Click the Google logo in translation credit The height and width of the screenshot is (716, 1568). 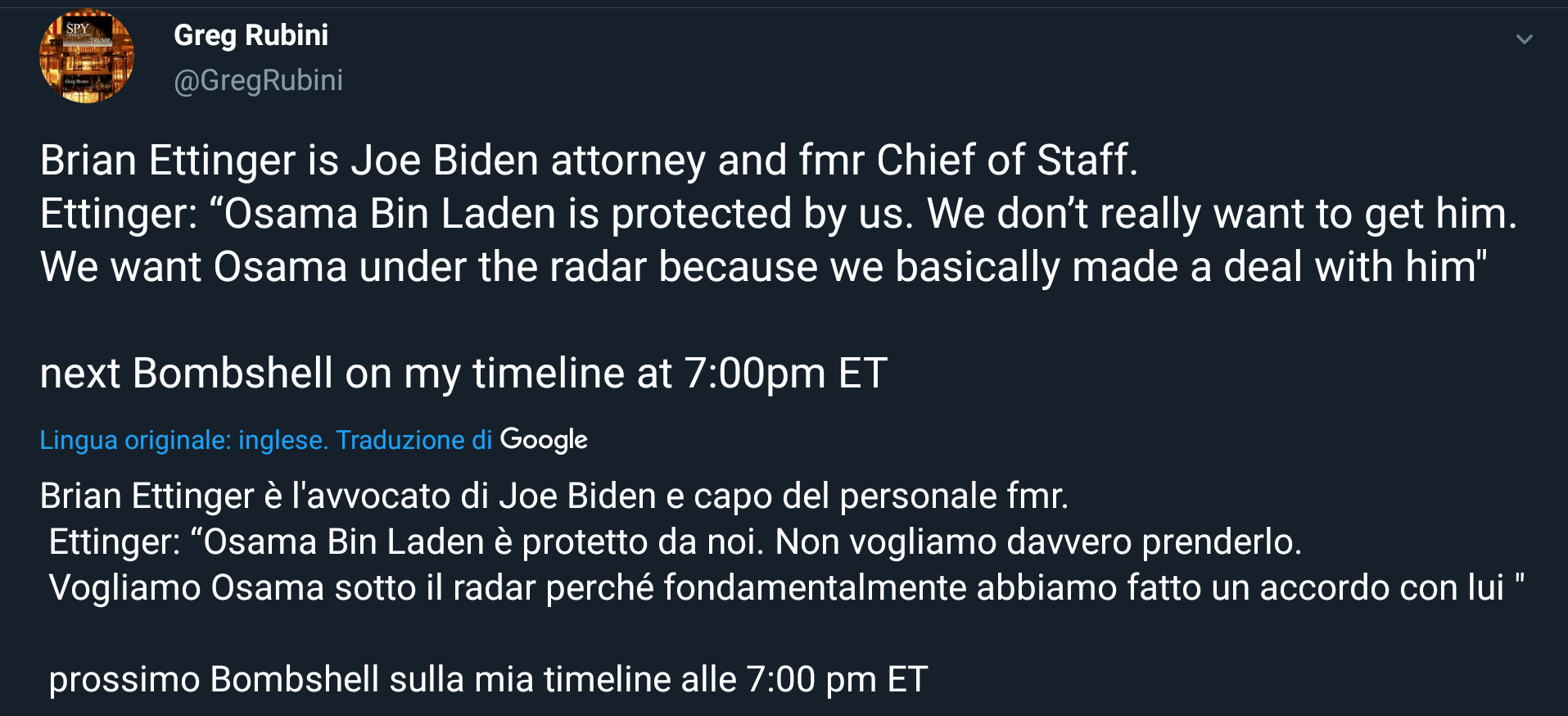(544, 440)
